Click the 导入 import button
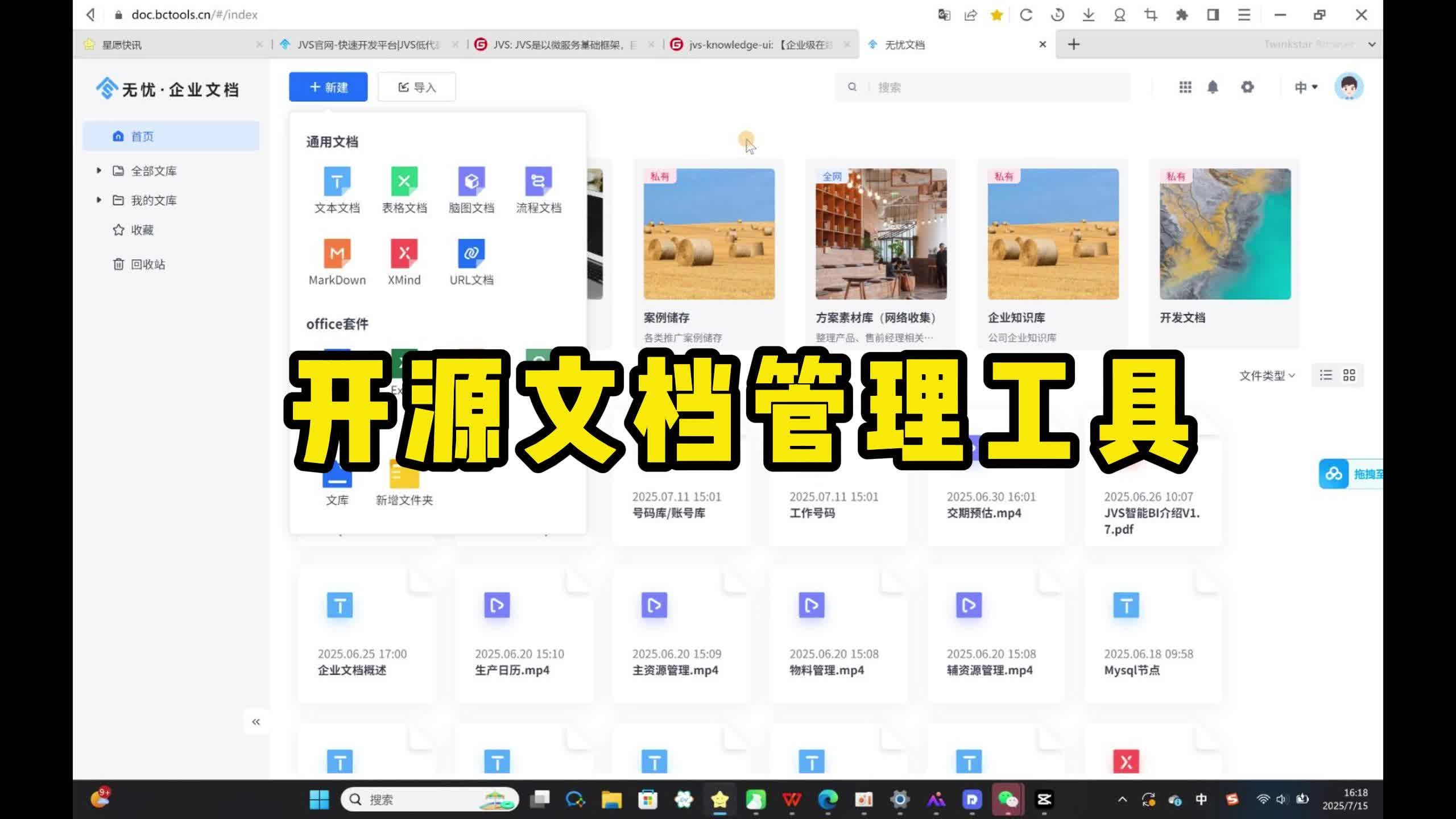This screenshot has height=819, width=1456. click(x=416, y=87)
